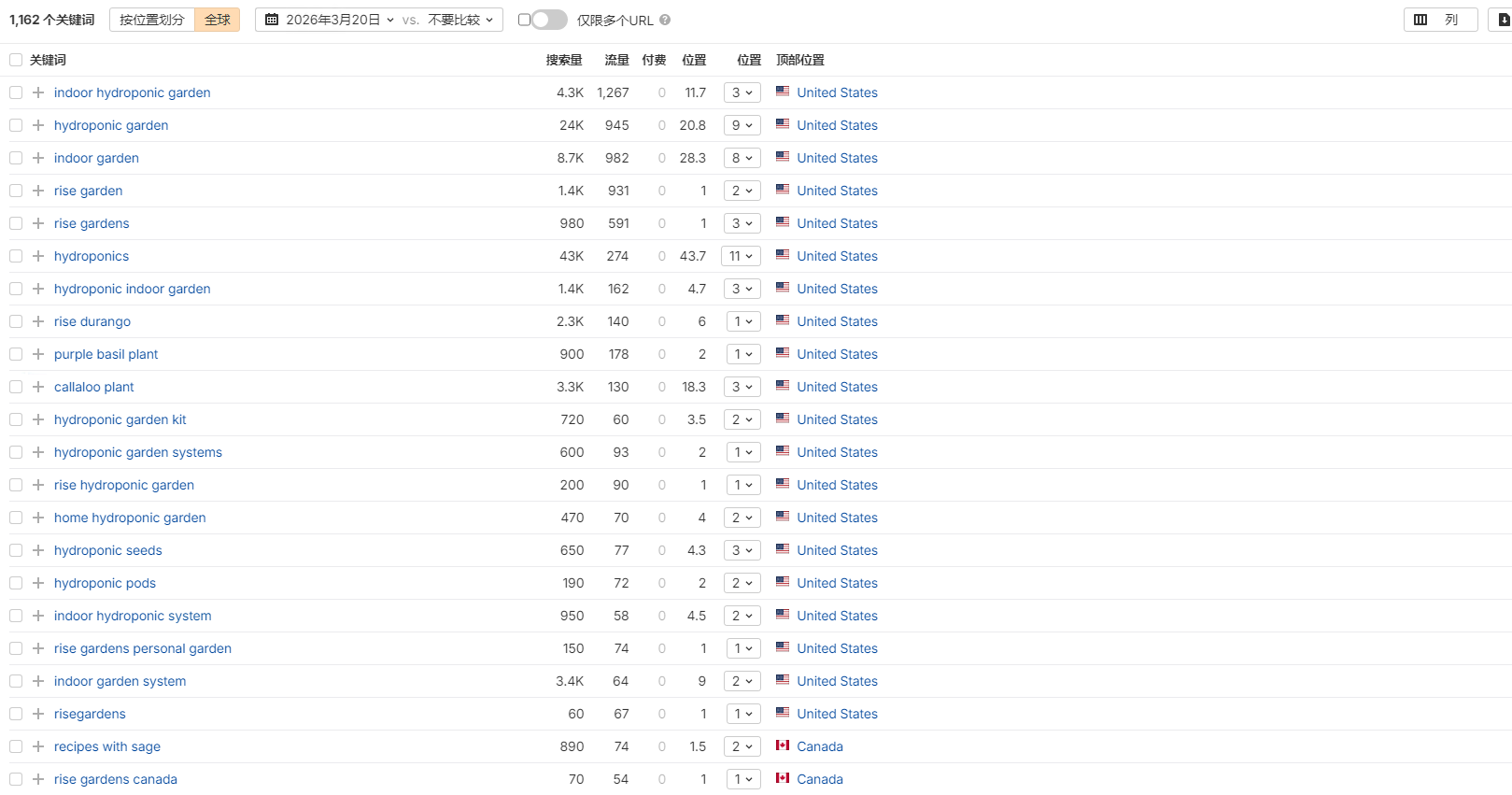This screenshot has width=1512, height=795.
Task: Open the 2026年3月20日 date dropdown
Action: (330, 20)
